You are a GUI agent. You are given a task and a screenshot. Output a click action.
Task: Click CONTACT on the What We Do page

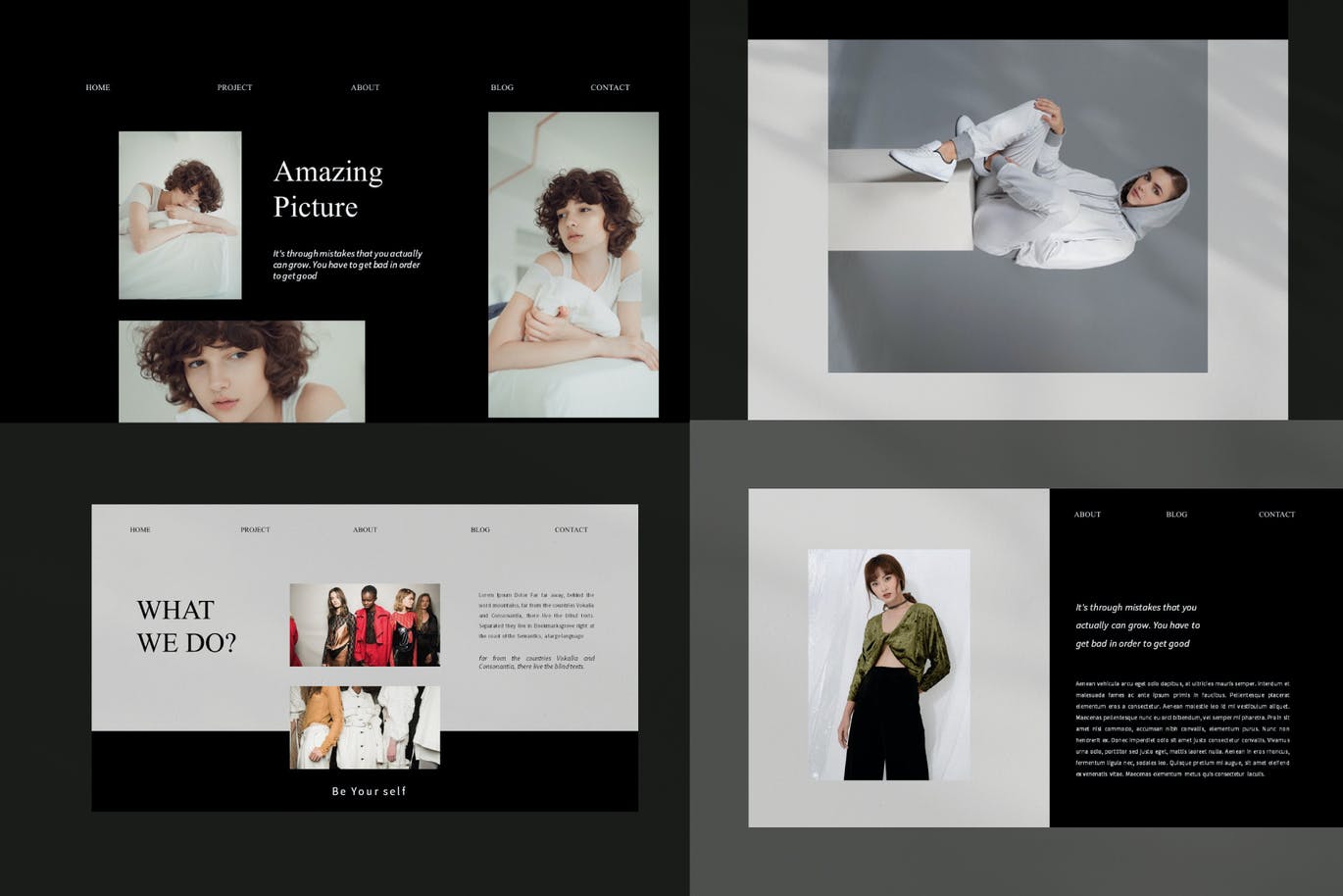pos(572,529)
